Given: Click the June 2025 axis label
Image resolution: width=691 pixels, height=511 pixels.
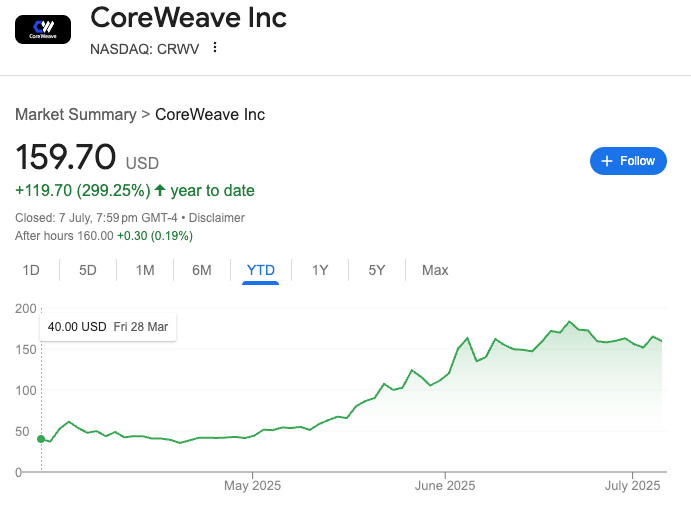Looking at the screenshot, I should (445, 486).
